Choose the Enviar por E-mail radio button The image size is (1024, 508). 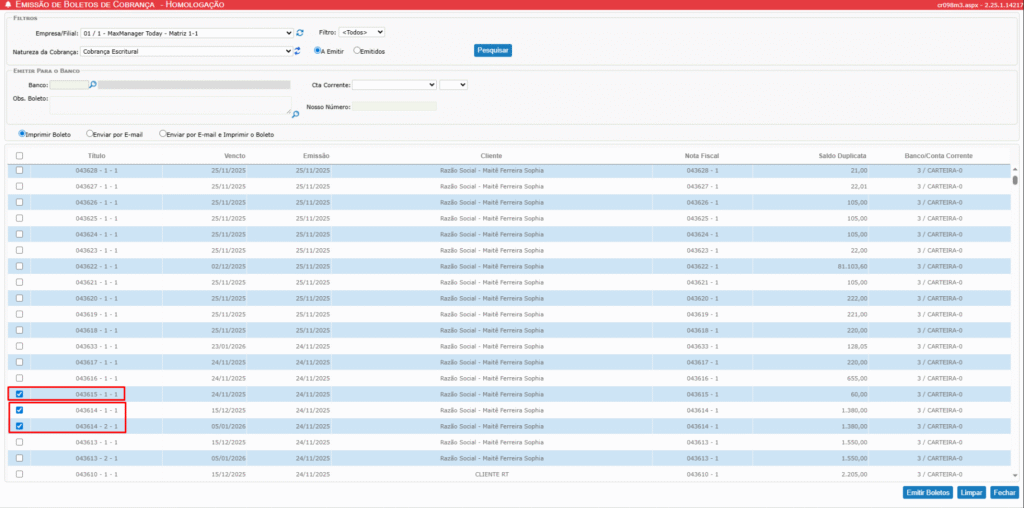90,133
